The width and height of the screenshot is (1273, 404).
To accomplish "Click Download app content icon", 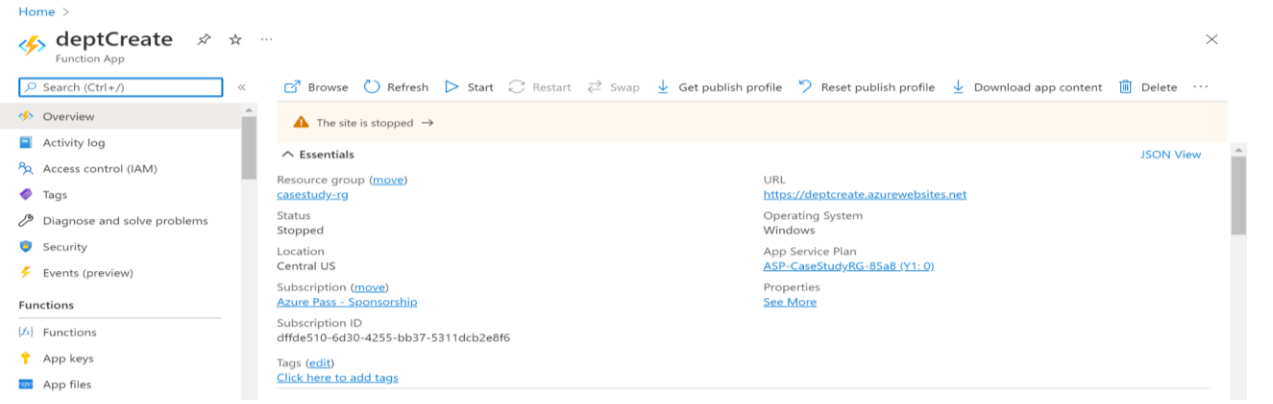I will pos(958,87).
